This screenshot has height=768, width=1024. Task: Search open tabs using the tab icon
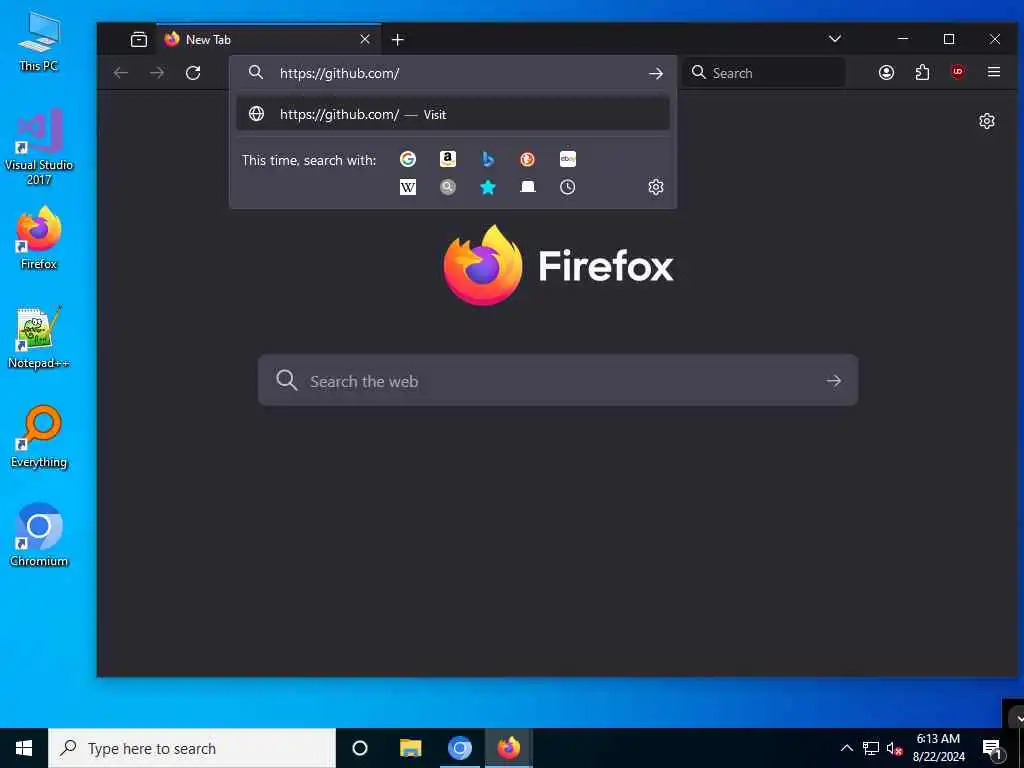click(x=528, y=187)
